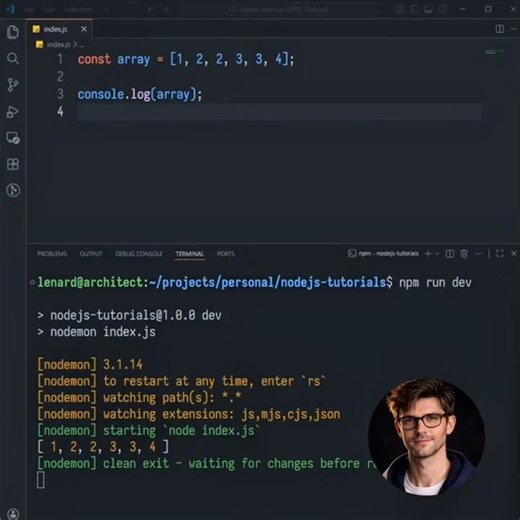Viewport: 520px width, 520px height.
Task: Select the index.js editor tab
Action: point(59,29)
